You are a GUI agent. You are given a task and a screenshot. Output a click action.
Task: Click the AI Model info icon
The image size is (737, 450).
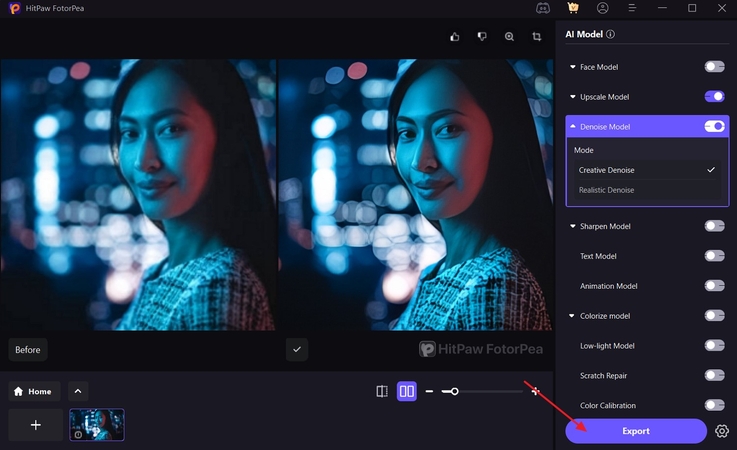pyautogui.click(x=610, y=34)
